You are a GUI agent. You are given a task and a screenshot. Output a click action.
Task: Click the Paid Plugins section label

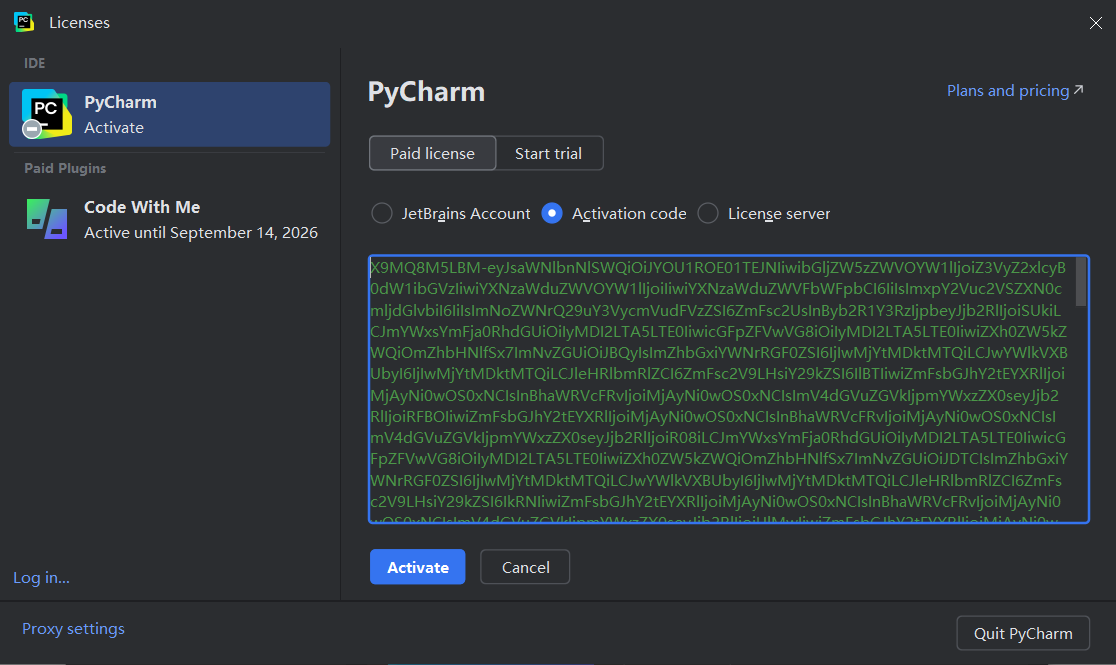point(65,168)
